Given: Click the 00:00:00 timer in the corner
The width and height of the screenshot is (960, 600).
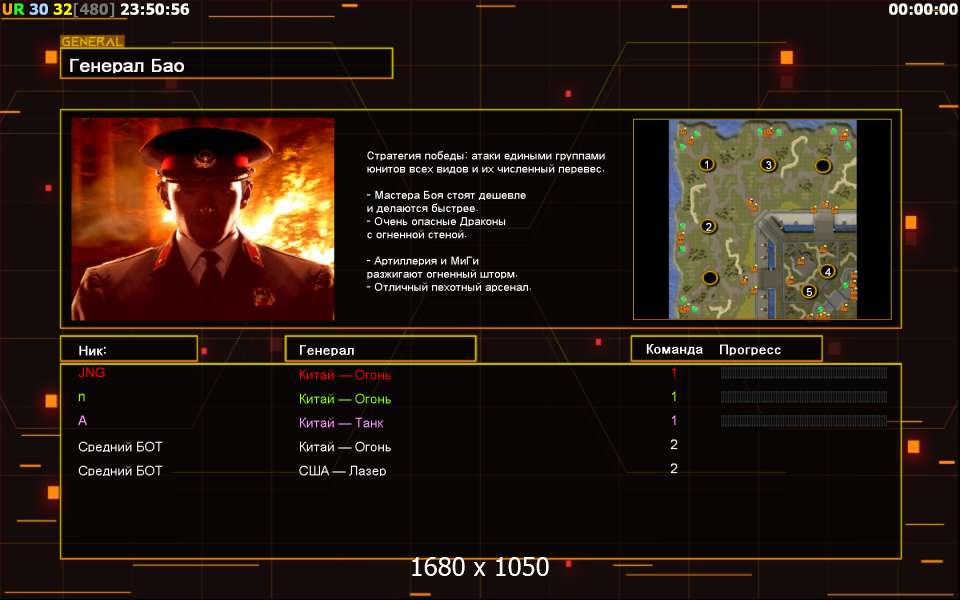Looking at the screenshot, I should coord(922,10).
